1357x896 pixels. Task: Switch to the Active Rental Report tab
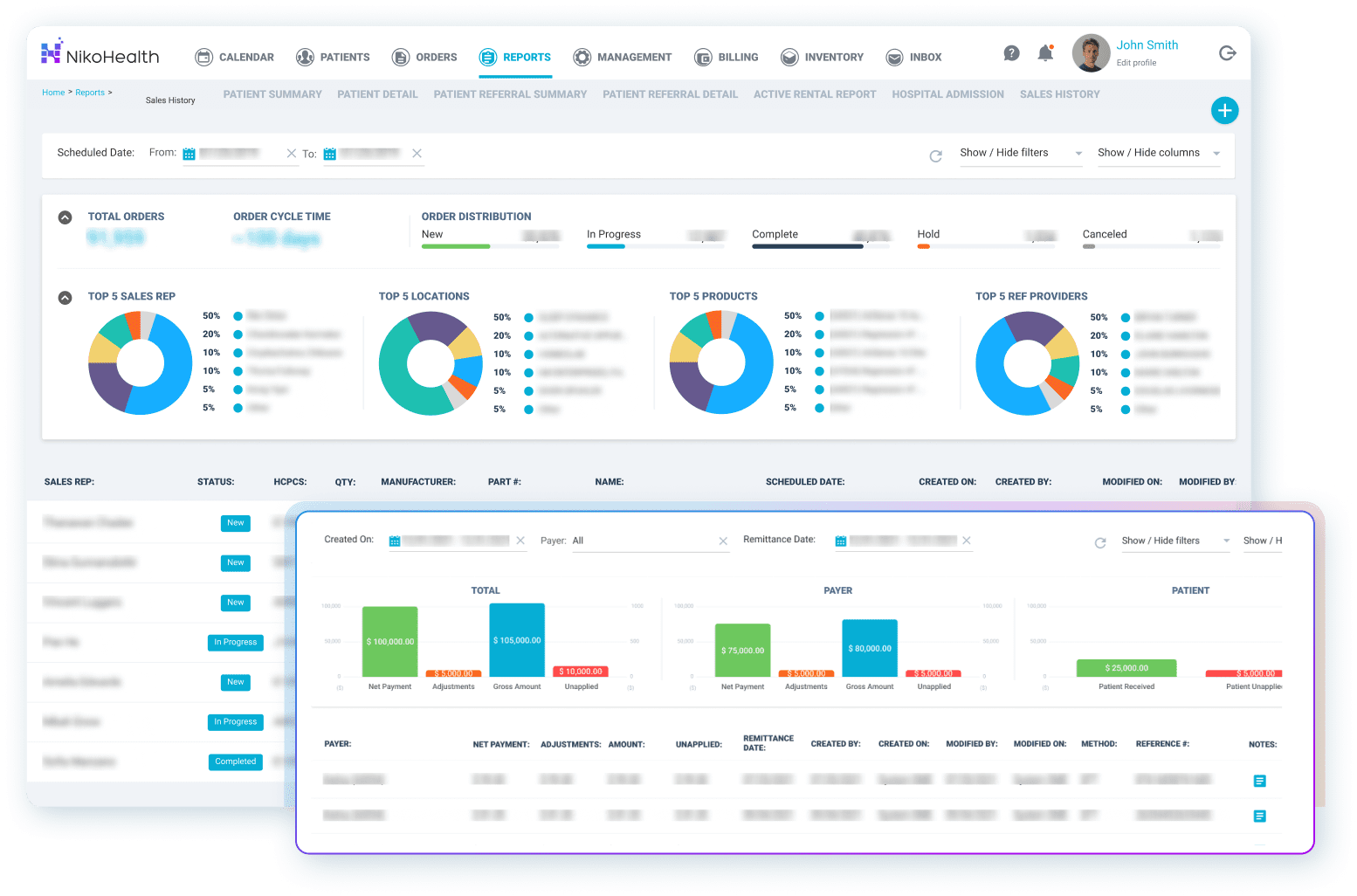[814, 94]
